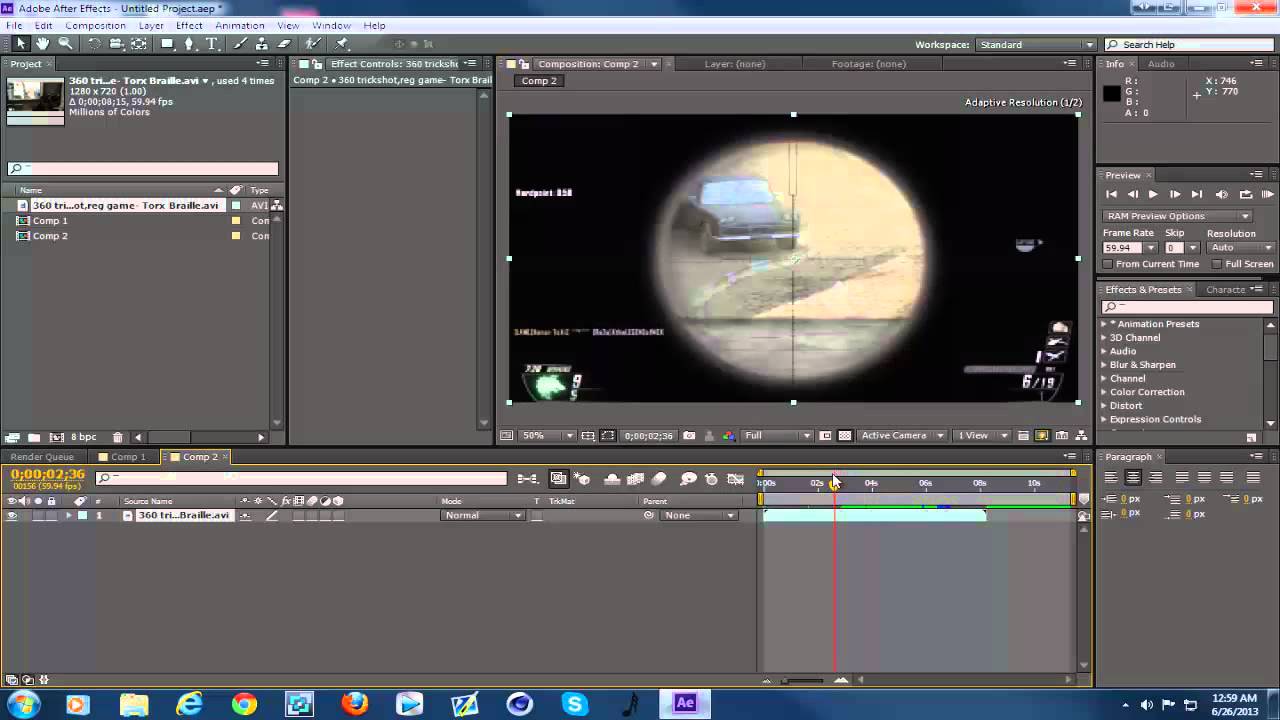Image resolution: width=1280 pixels, height=720 pixels.
Task: Select the Roto Brush tool
Action: (x=313, y=44)
